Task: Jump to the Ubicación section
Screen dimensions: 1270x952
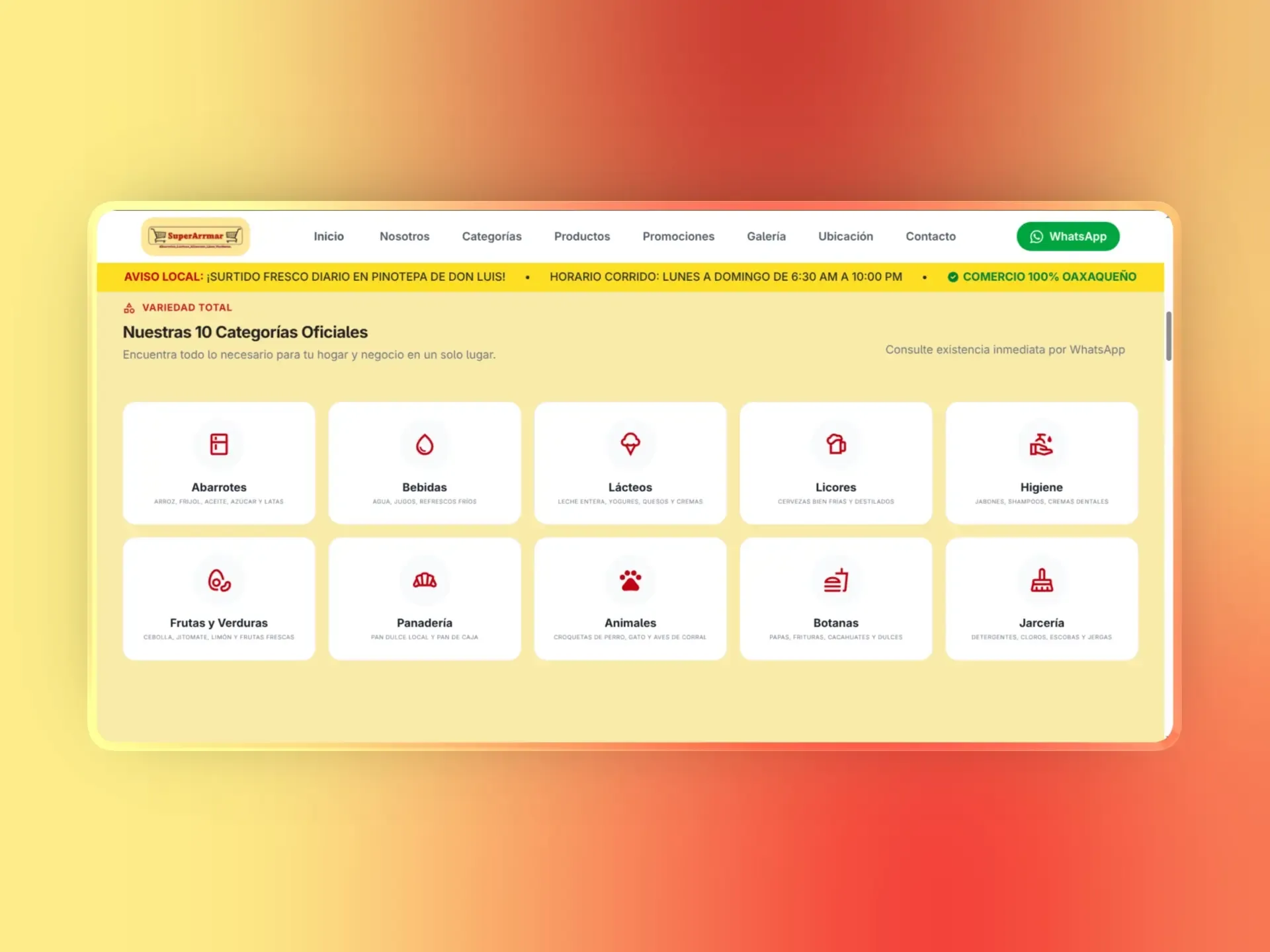Action: (x=845, y=236)
